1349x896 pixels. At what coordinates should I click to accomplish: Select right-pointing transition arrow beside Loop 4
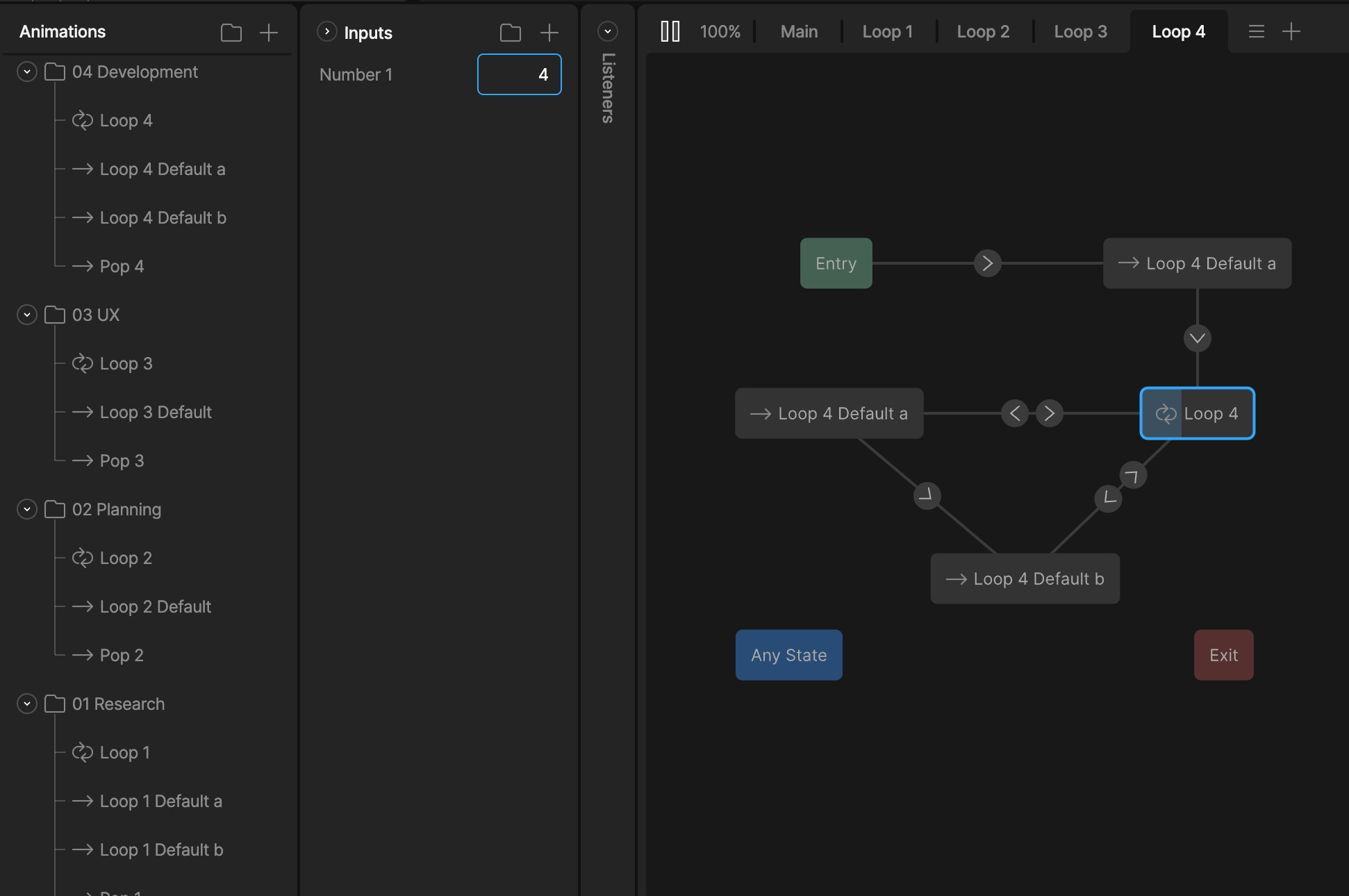click(x=1050, y=413)
